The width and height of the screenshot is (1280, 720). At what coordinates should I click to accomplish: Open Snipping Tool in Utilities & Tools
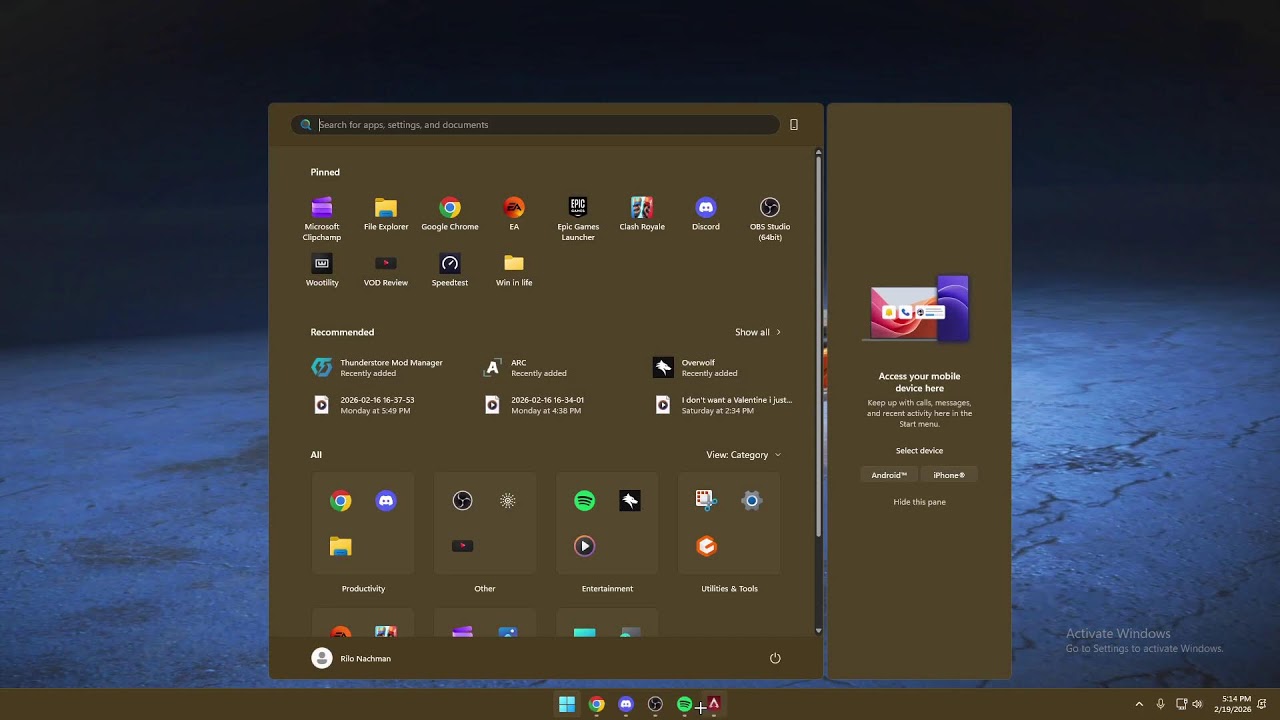pos(706,501)
